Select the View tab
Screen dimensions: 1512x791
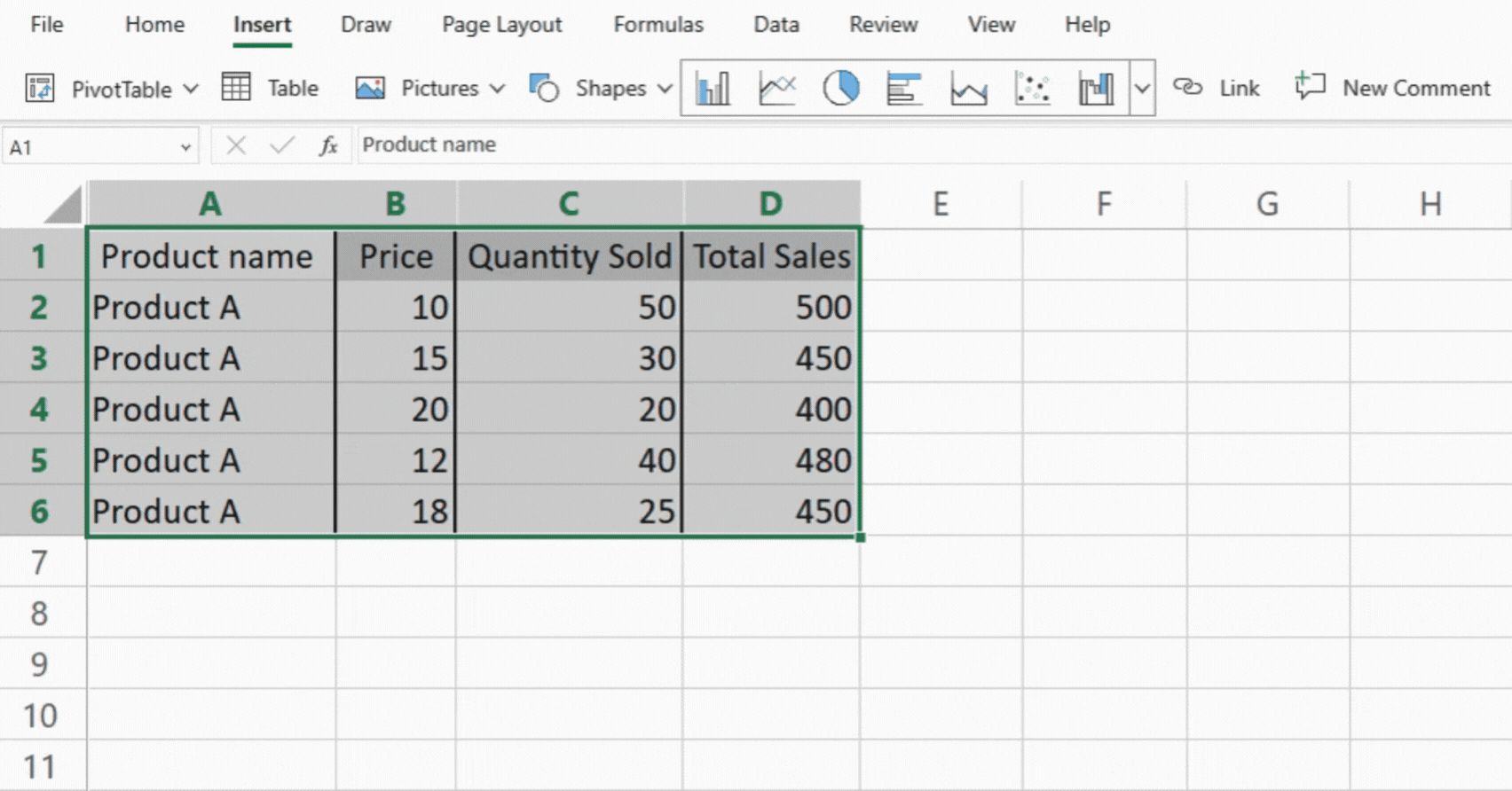(x=991, y=25)
